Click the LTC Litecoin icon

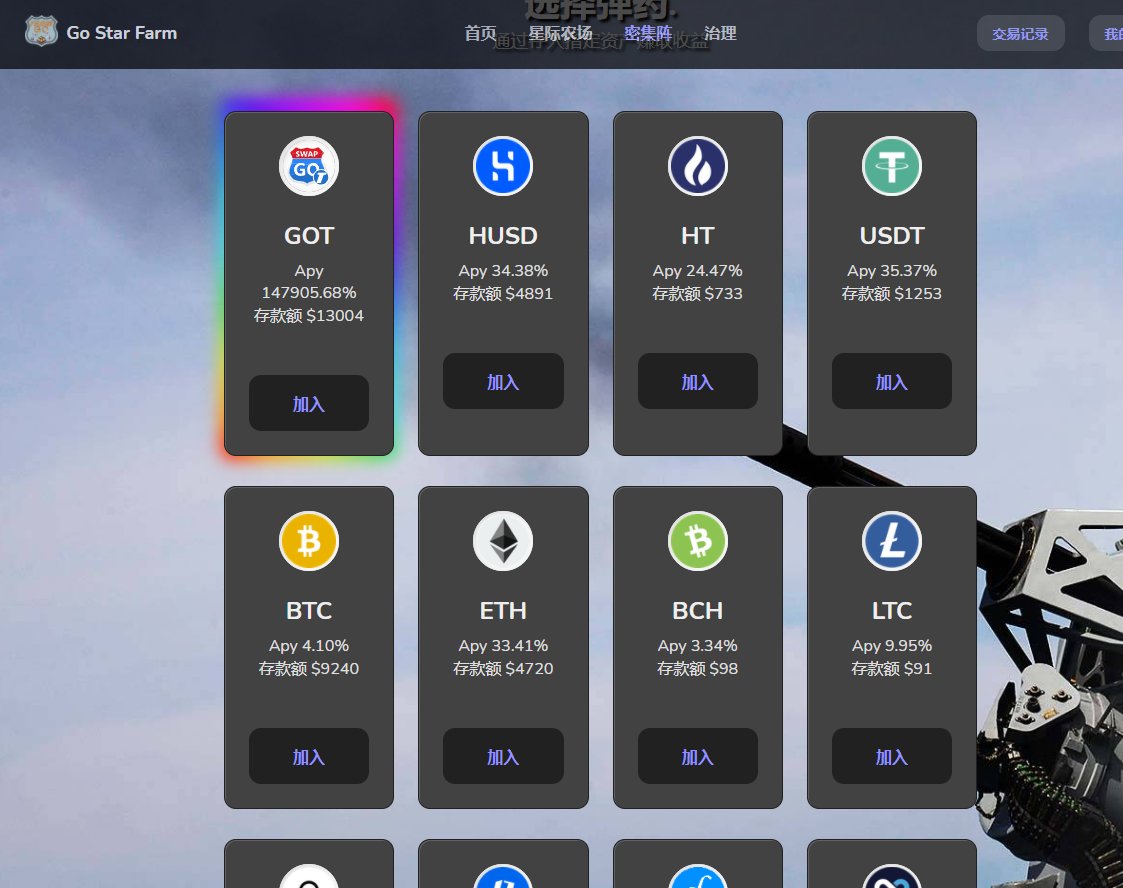[x=892, y=541]
